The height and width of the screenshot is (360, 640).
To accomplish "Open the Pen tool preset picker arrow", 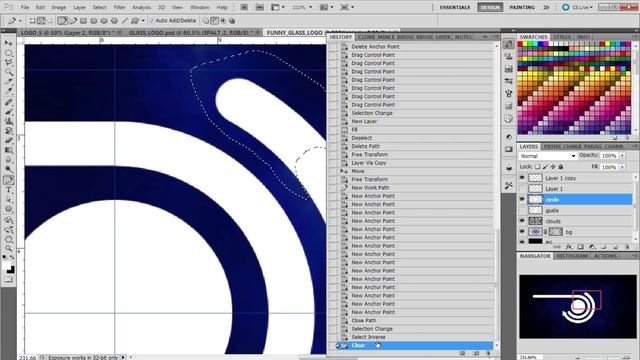I will click(20, 20).
